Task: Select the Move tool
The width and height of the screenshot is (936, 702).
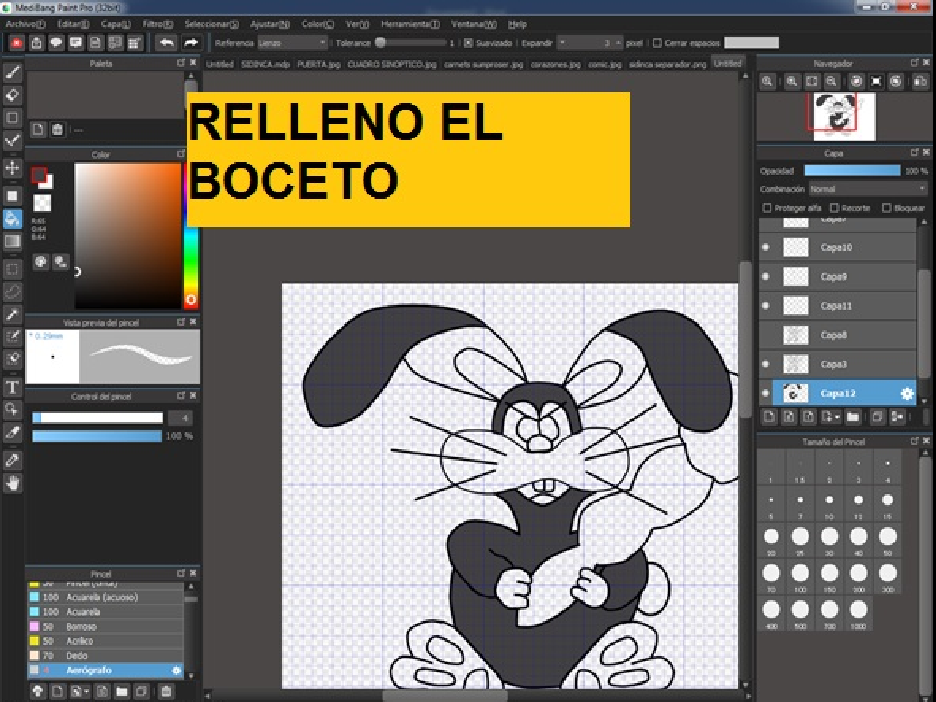Action: [13, 168]
